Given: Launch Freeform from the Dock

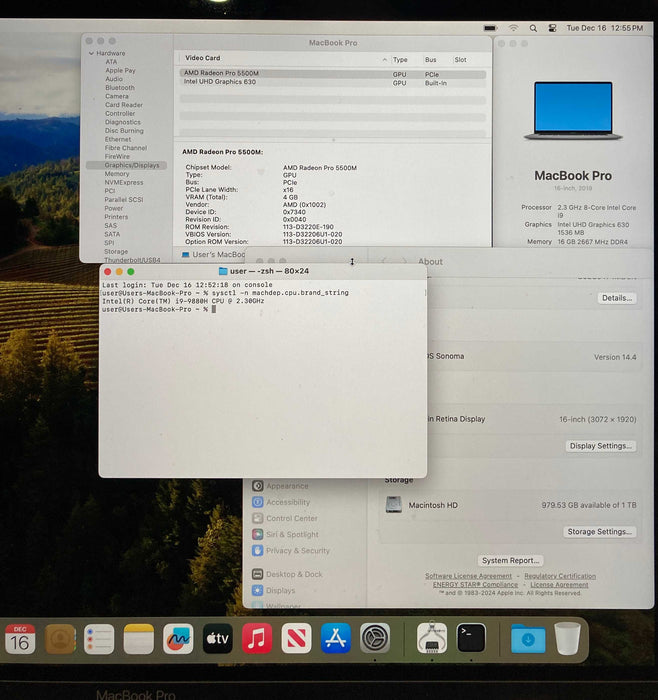Looking at the screenshot, I should pyautogui.click(x=178, y=639).
